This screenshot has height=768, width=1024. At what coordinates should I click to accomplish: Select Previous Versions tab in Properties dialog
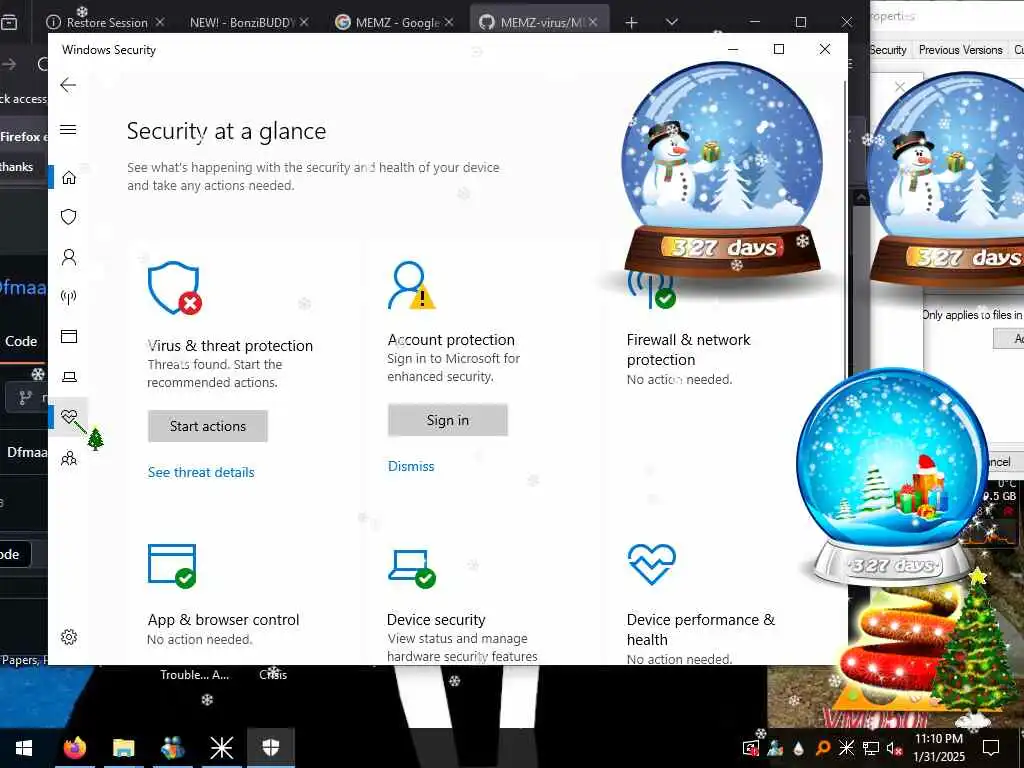tap(960, 50)
